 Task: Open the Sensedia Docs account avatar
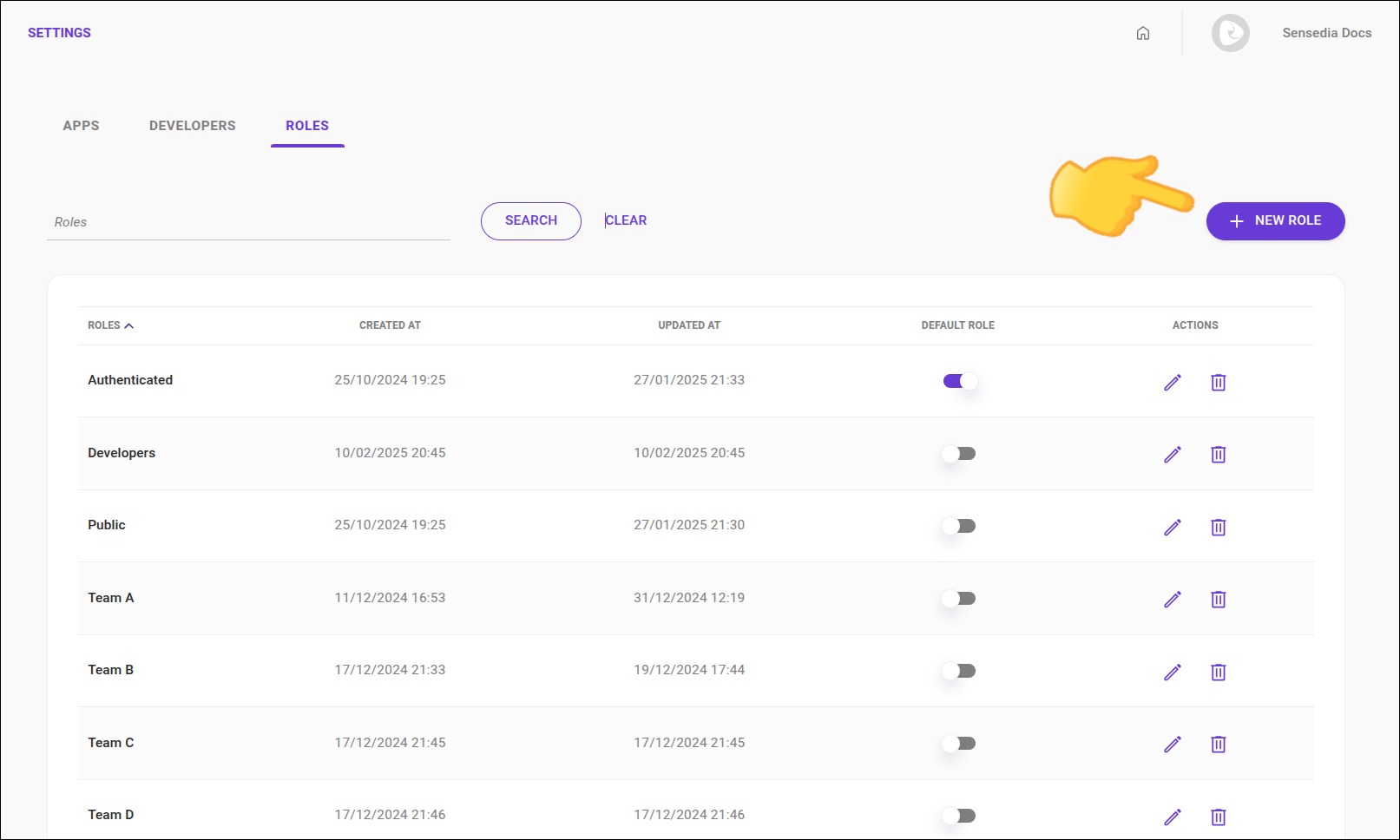(x=1230, y=33)
